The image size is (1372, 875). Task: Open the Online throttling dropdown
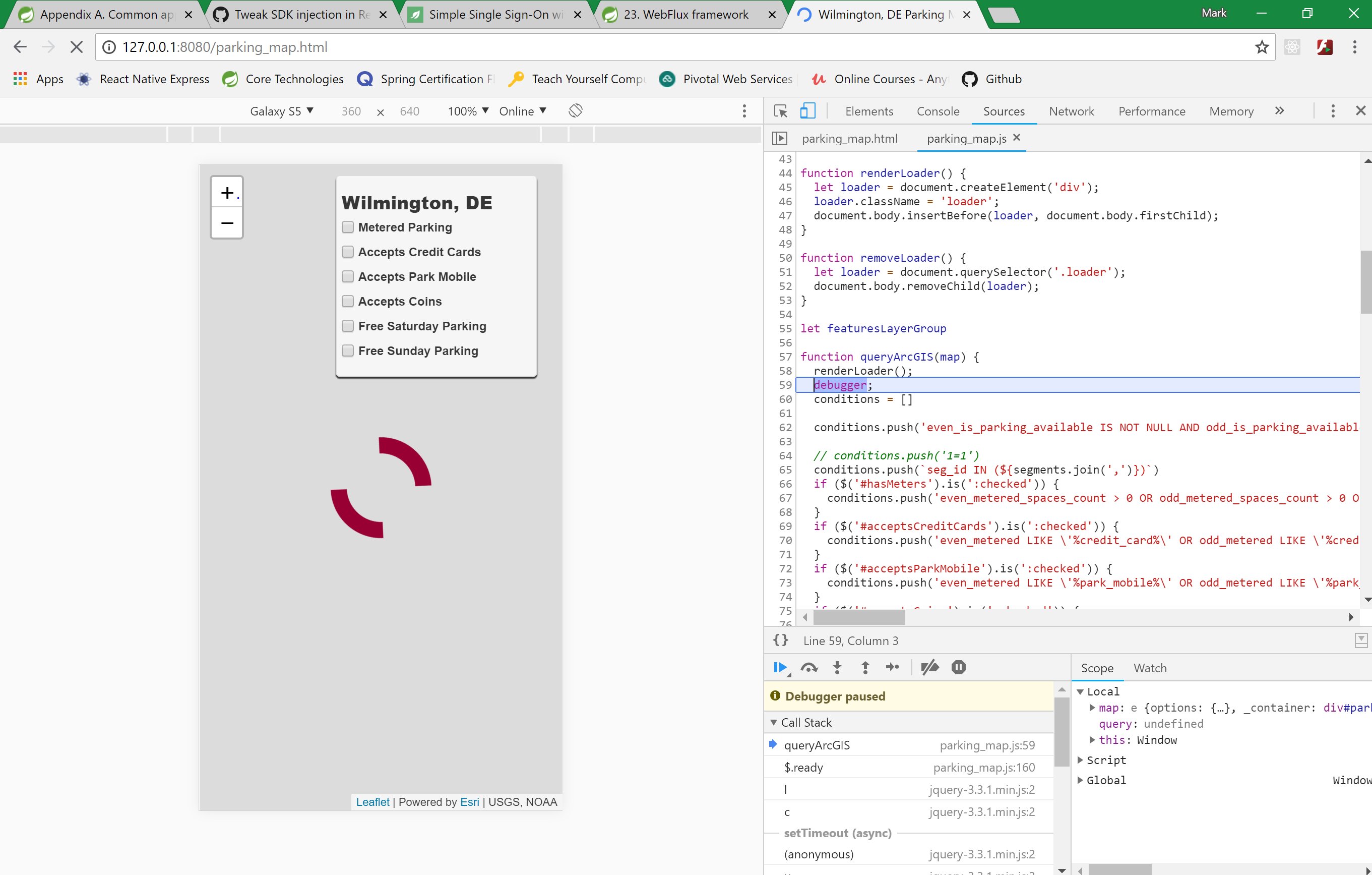(523, 111)
